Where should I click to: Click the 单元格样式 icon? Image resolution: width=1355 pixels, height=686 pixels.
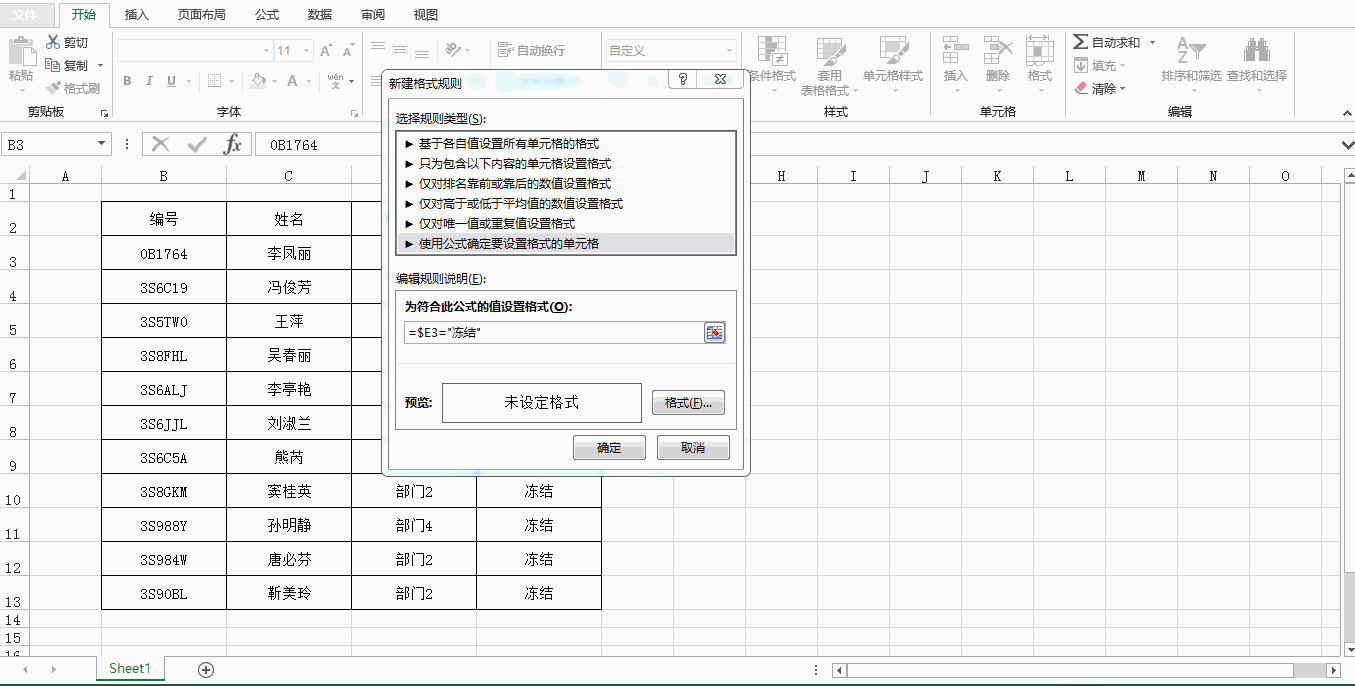893,52
